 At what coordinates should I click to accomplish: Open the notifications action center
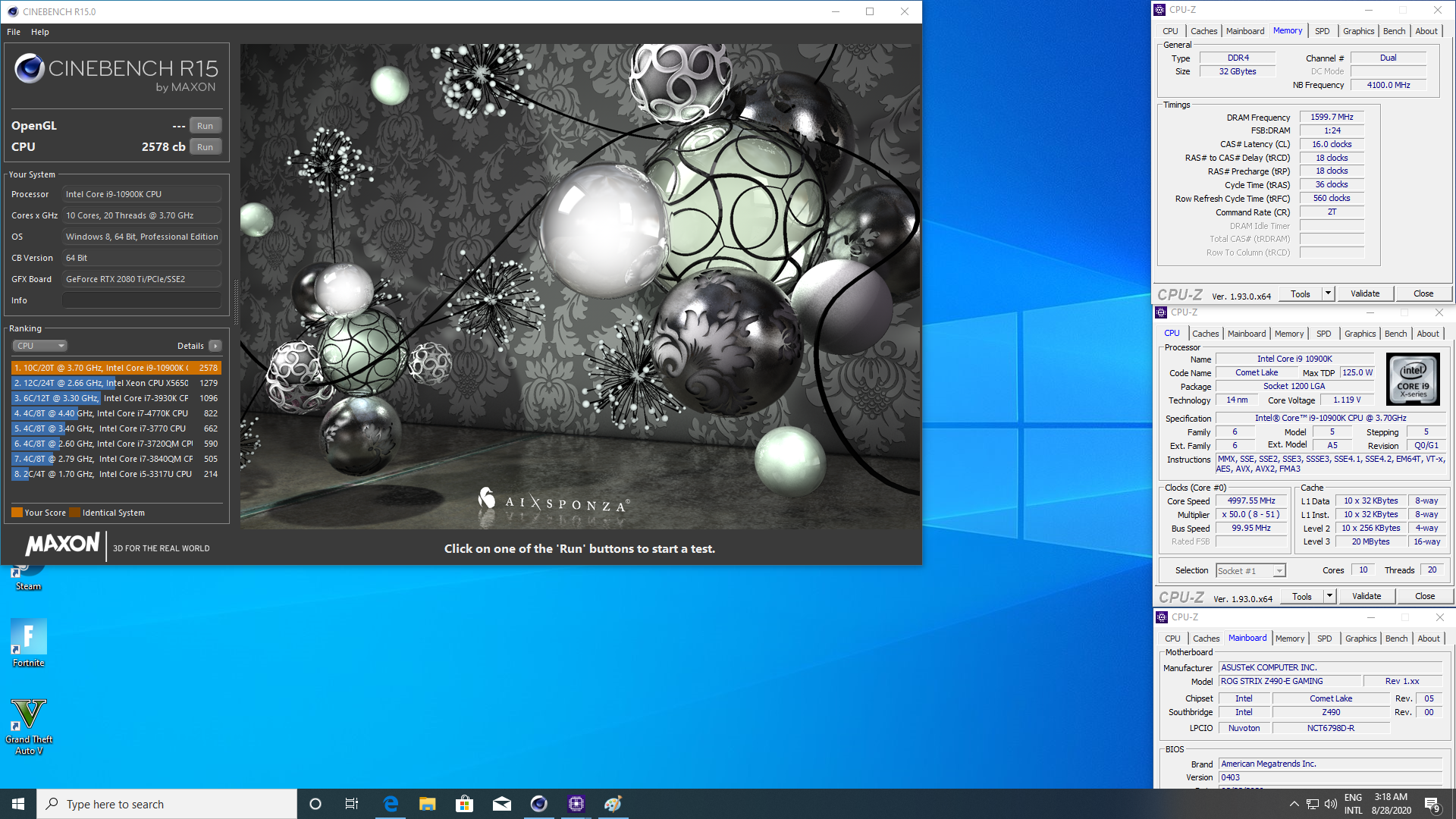(1432, 804)
